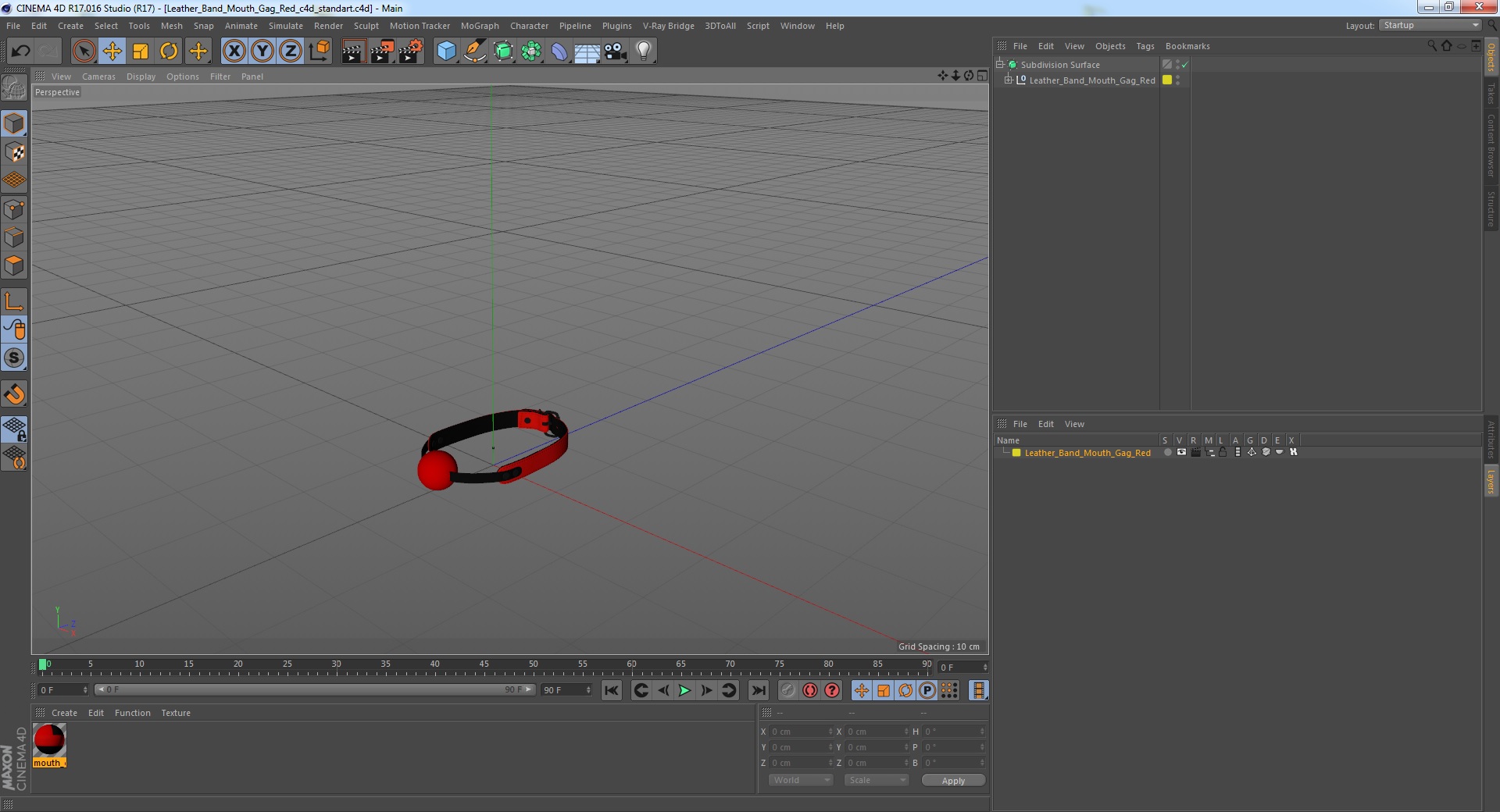Toggle layer lock icon
The width and height of the screenshot is (1500, 812).
pyautogui.click(x=1223, y=453)
